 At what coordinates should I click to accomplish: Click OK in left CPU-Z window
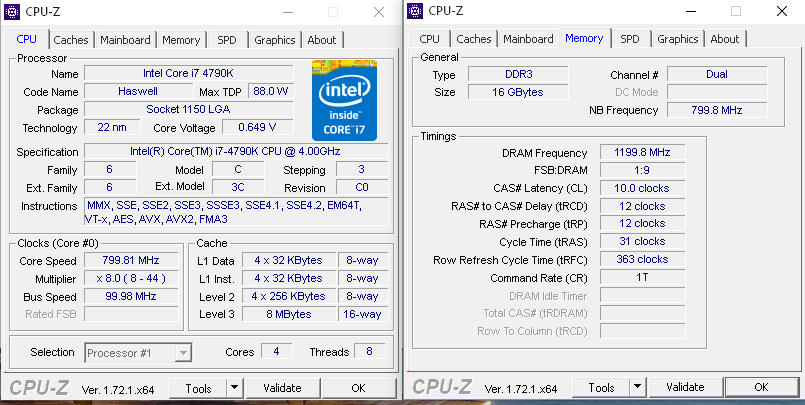[359, 388]
